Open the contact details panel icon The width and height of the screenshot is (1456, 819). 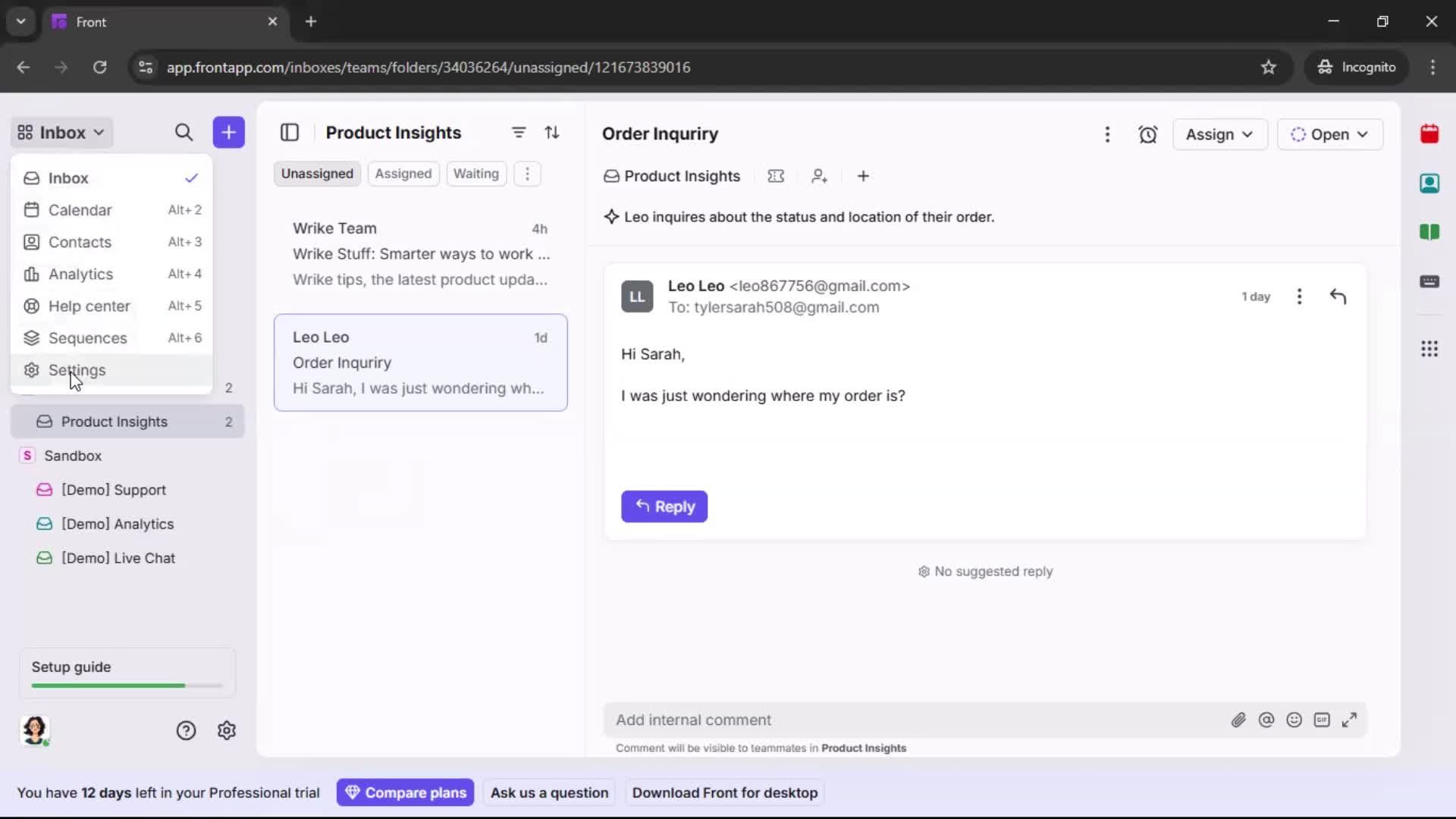coord(1430,184)
